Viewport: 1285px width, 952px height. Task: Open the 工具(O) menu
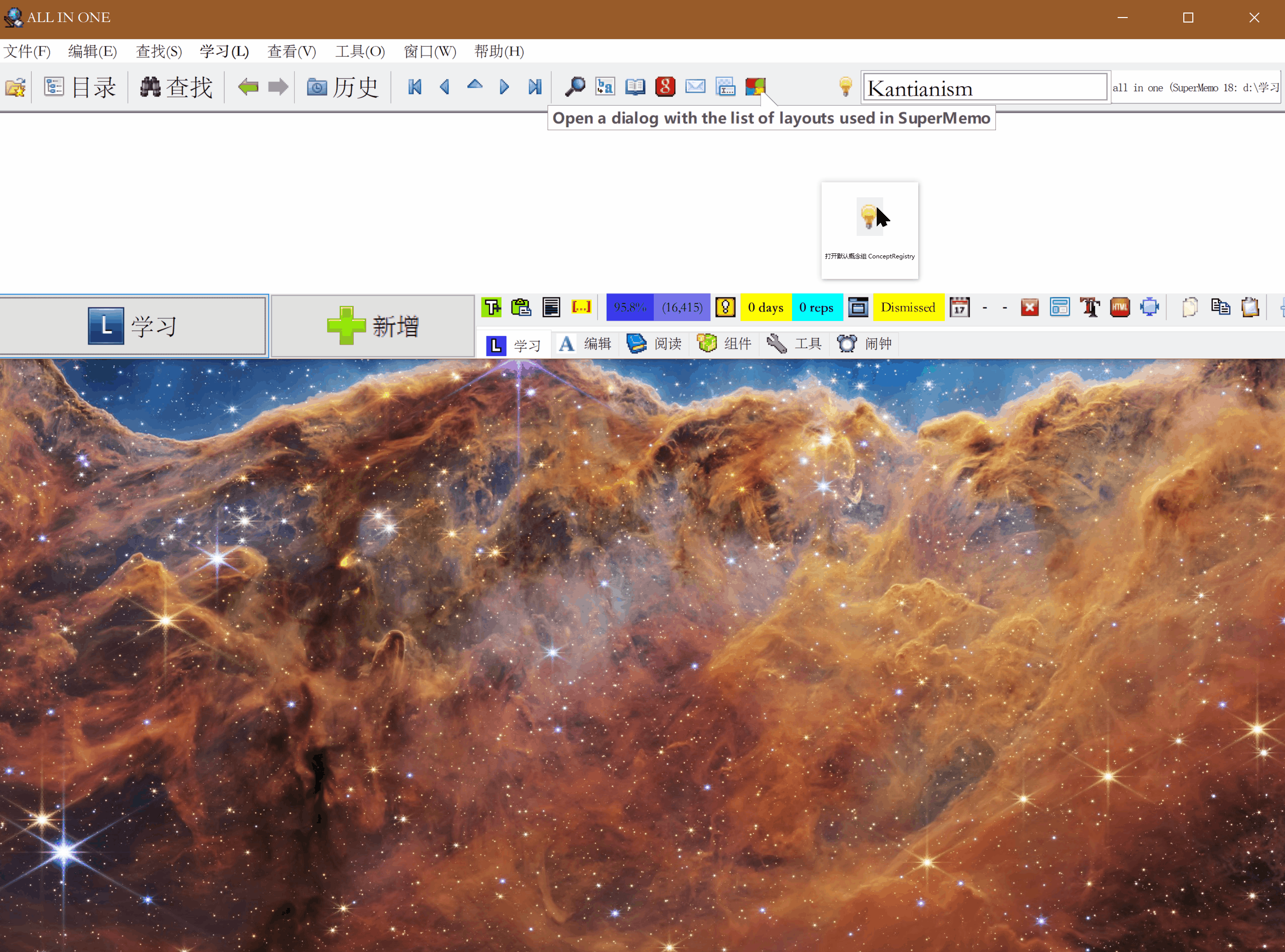(x=360, y=51)
